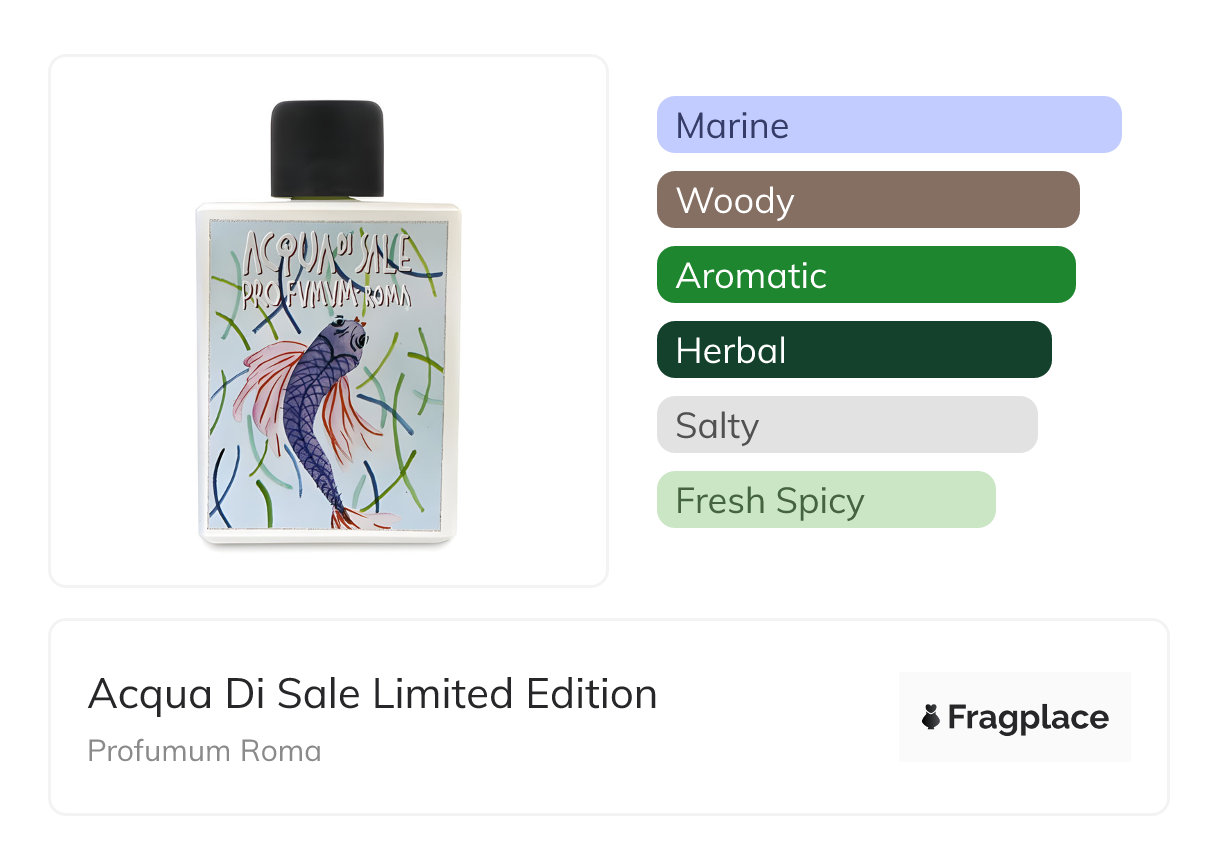The width and height of the screenshot is (1218, 864).
Task: Click blank area right of bottle in image card
Action: 535,320
